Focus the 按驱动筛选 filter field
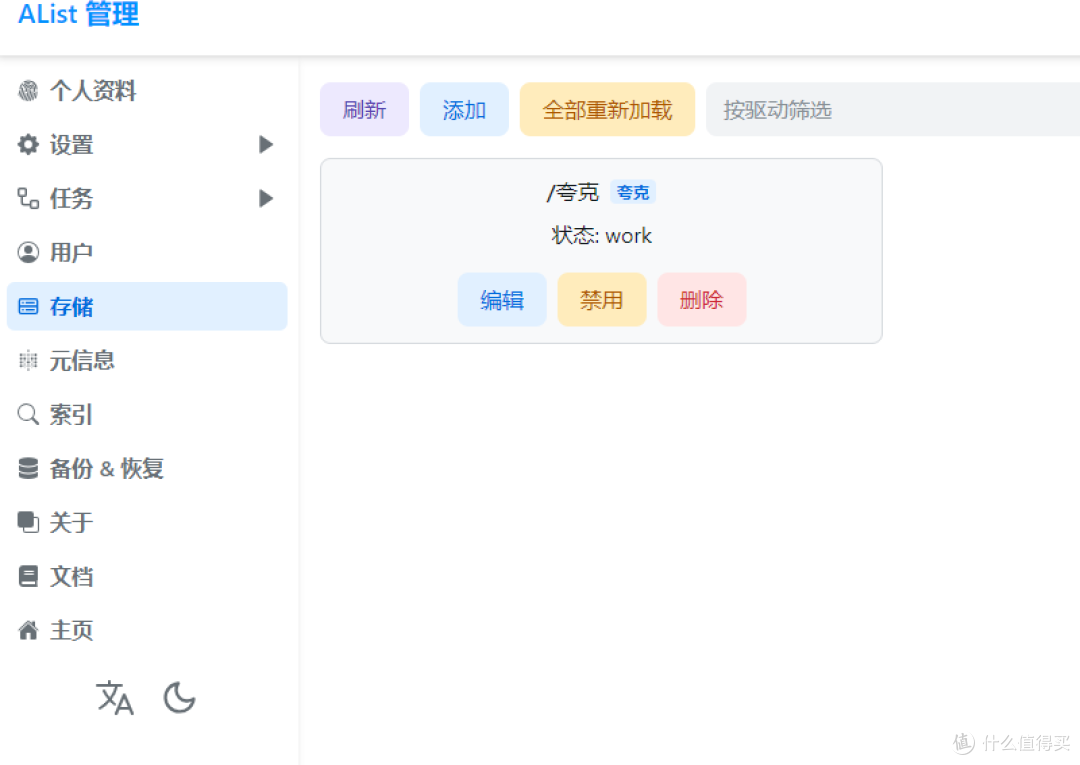The image size is (1080, 765). (893, 109)
